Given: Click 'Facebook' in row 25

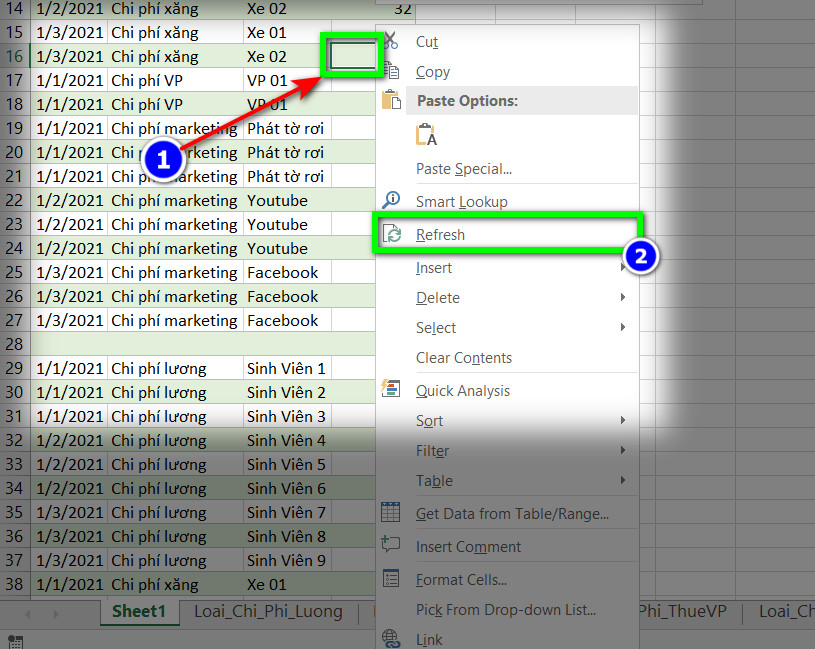Looking at the screenshot, I should (x=282, y=272).
